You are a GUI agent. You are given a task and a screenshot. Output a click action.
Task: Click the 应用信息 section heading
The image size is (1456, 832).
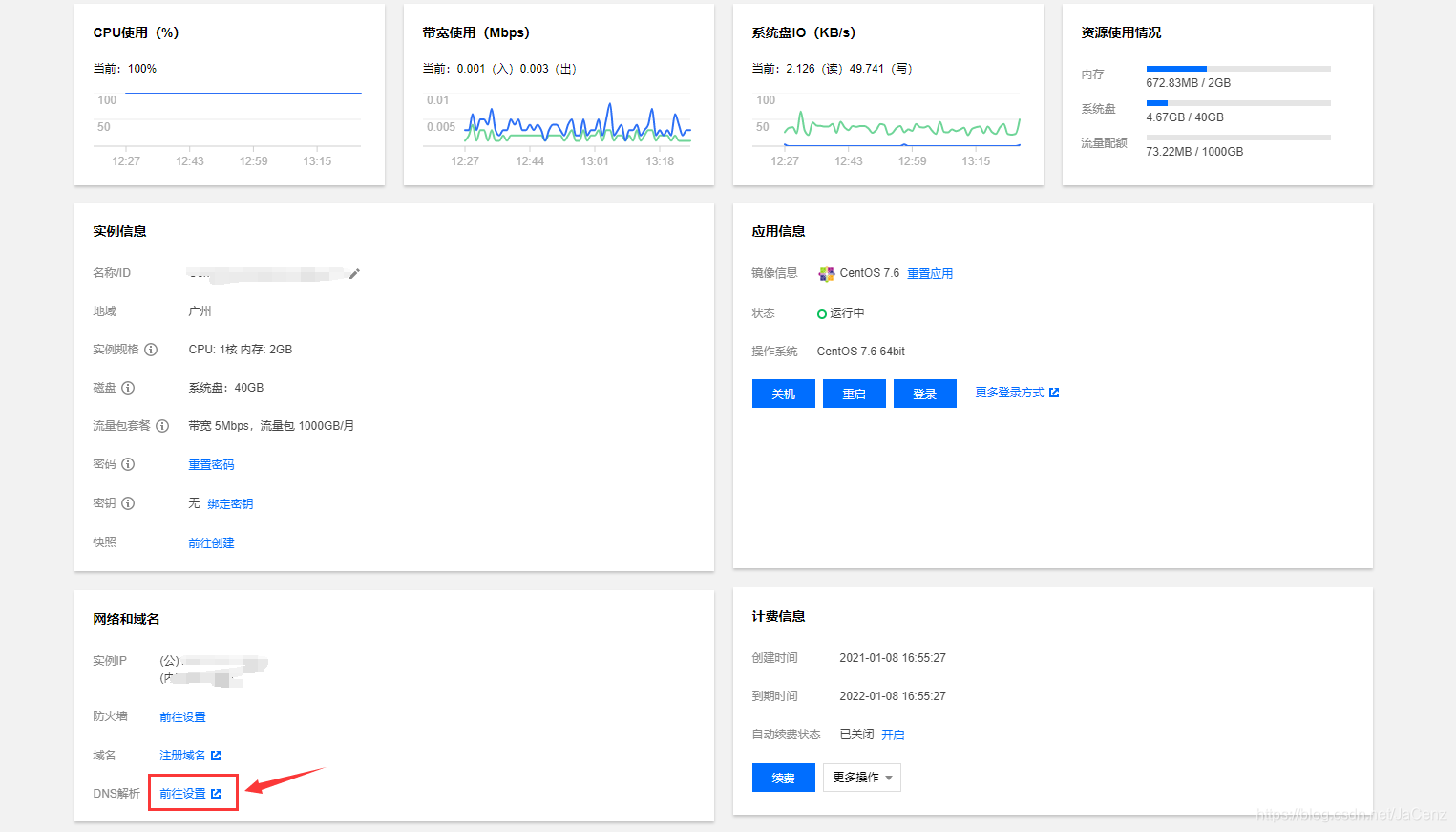[x=778, y=231]
